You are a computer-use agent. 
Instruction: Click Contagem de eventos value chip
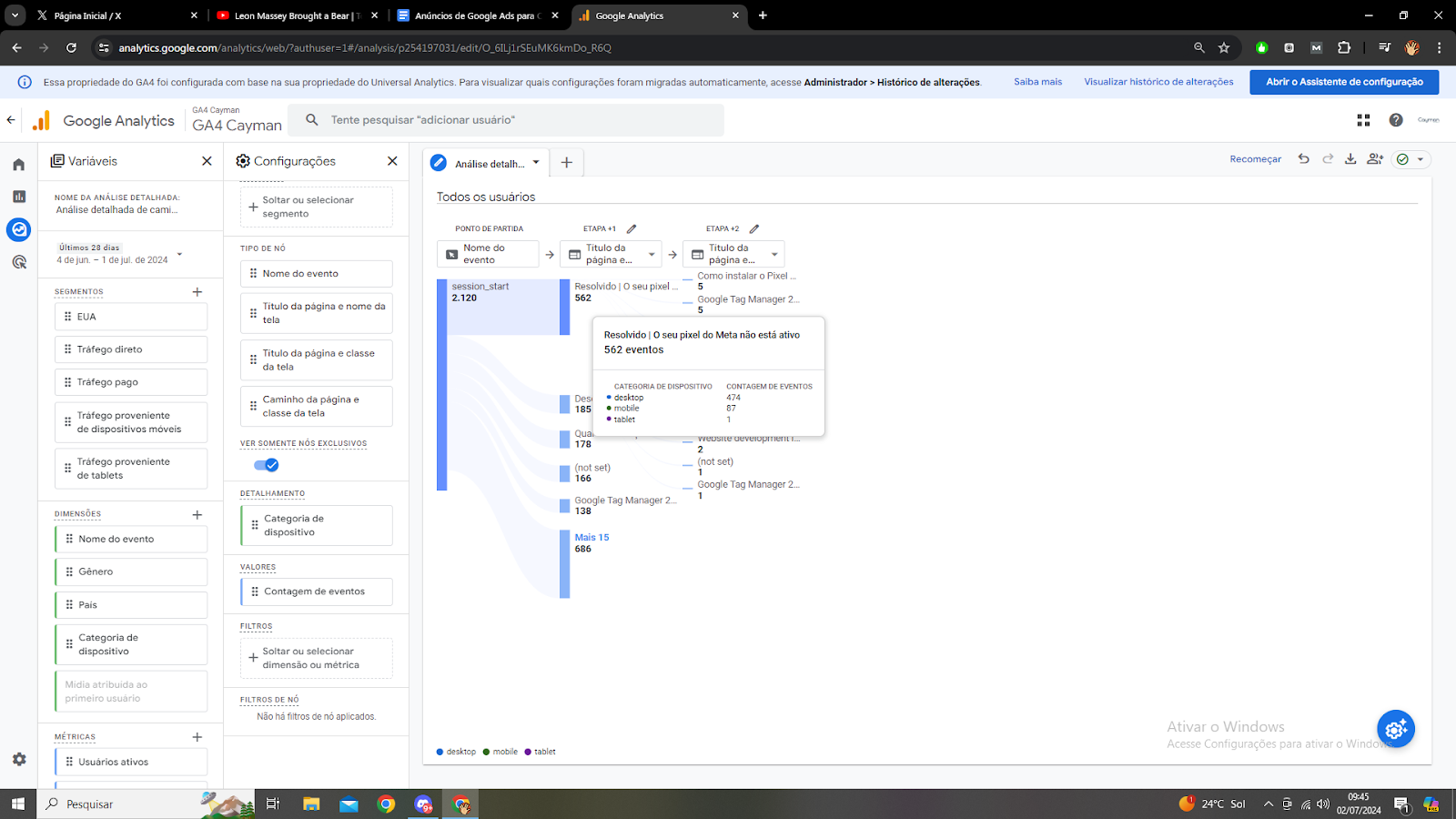point(317,591)
